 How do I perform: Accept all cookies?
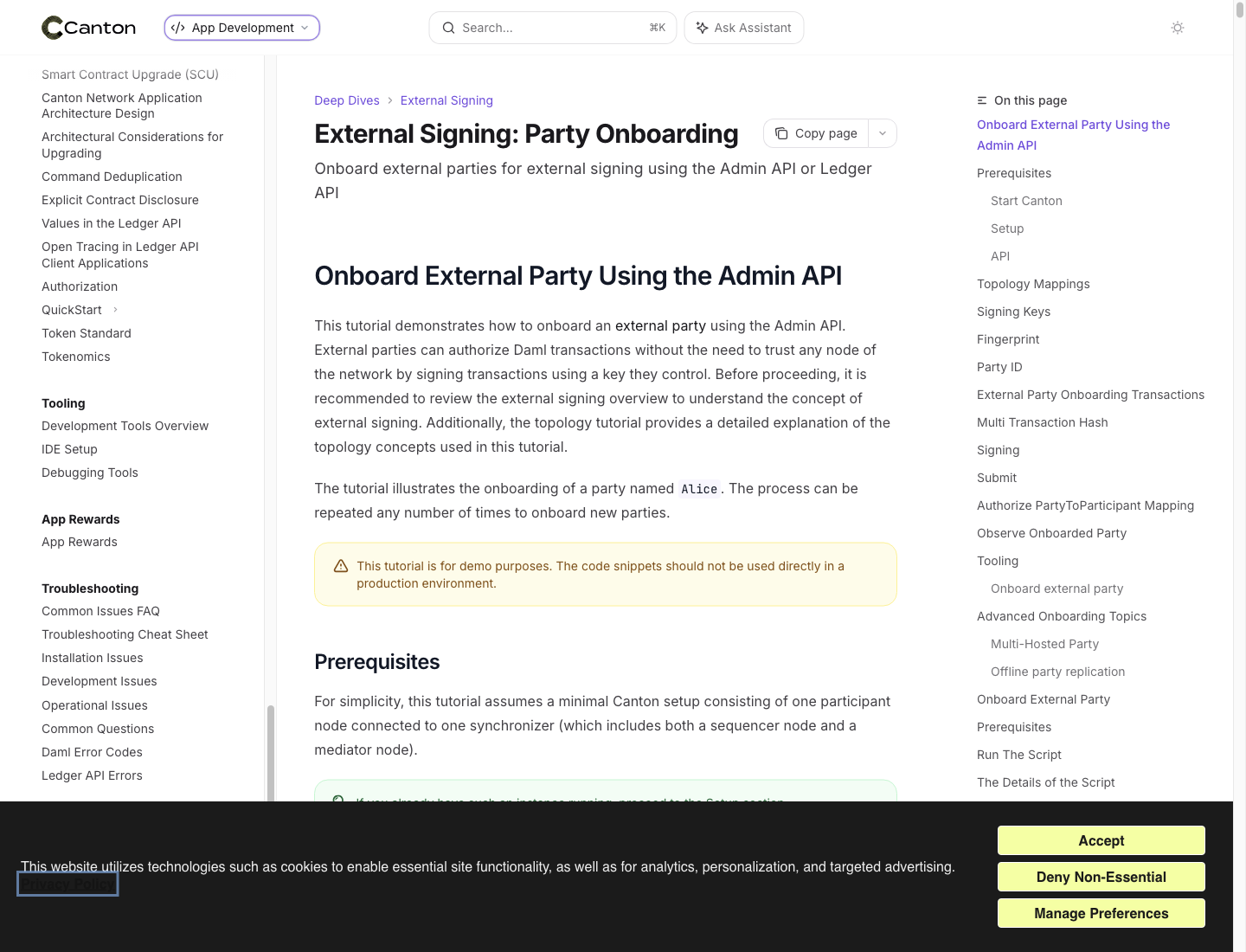point(1101,840)
